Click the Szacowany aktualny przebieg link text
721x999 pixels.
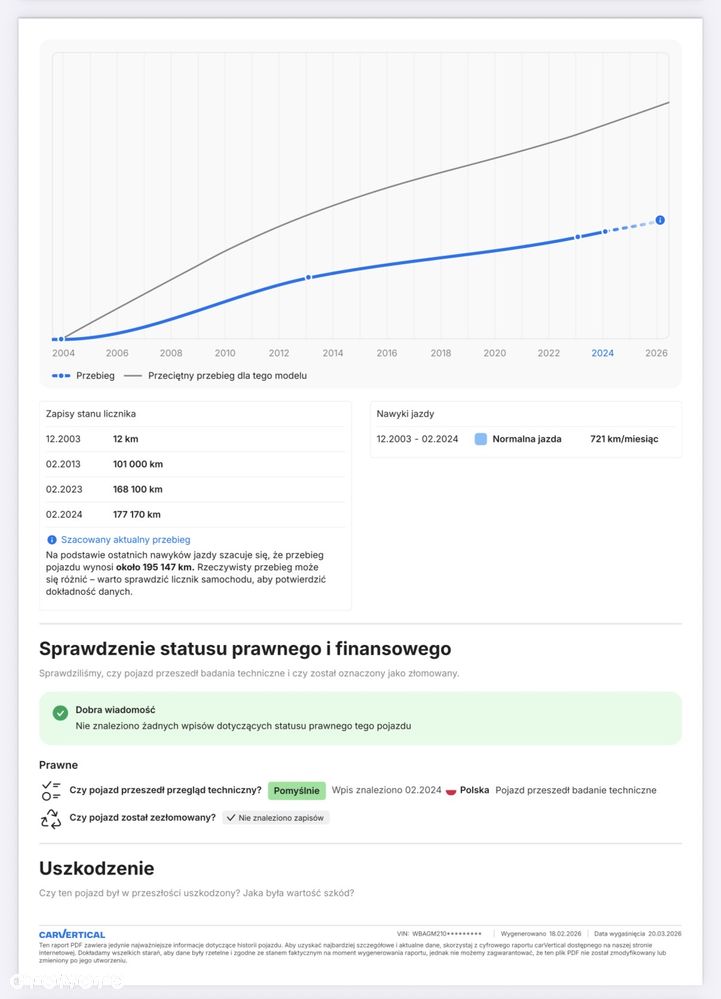125,540
